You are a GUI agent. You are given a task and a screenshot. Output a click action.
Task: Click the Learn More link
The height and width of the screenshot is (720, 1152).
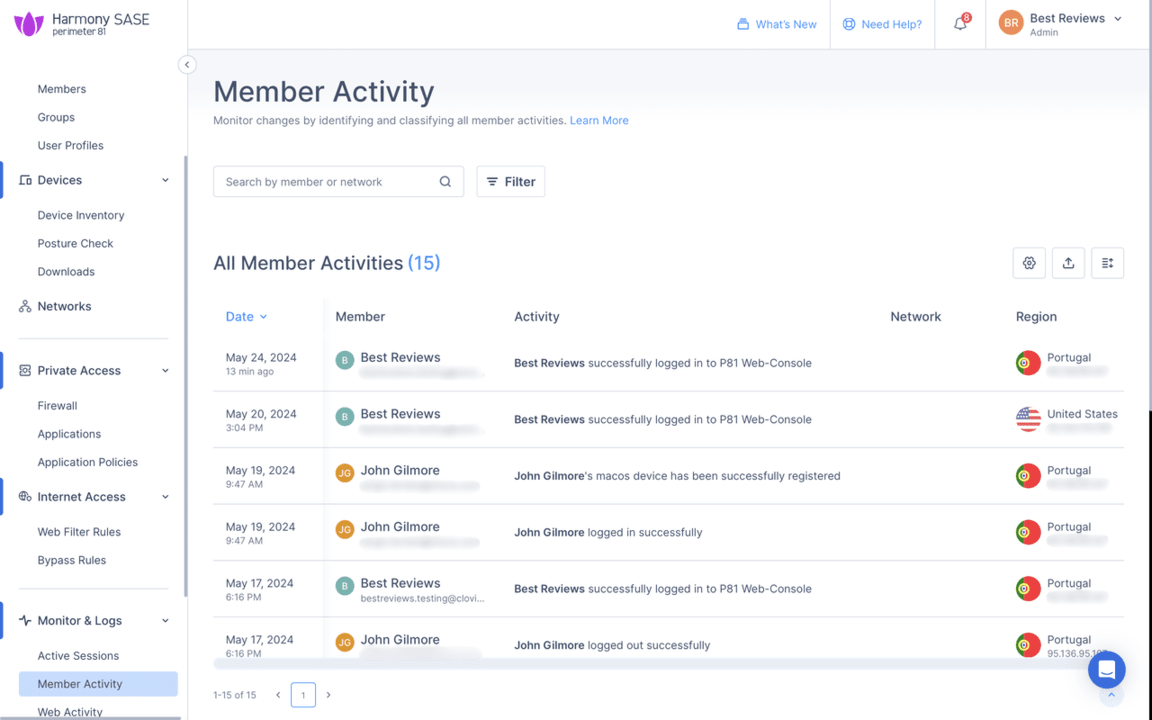point(599,120)
